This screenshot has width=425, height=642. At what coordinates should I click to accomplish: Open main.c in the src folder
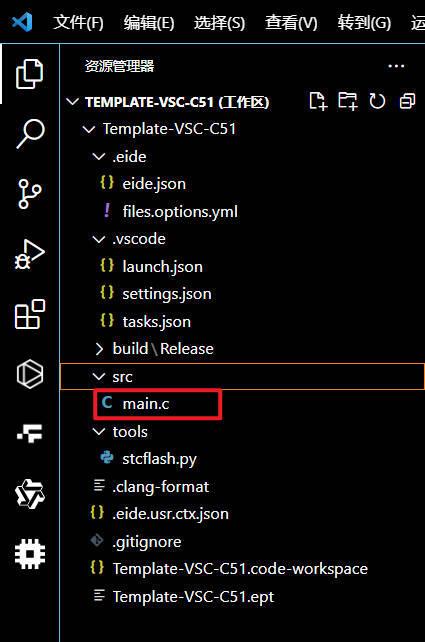[145, 404]
